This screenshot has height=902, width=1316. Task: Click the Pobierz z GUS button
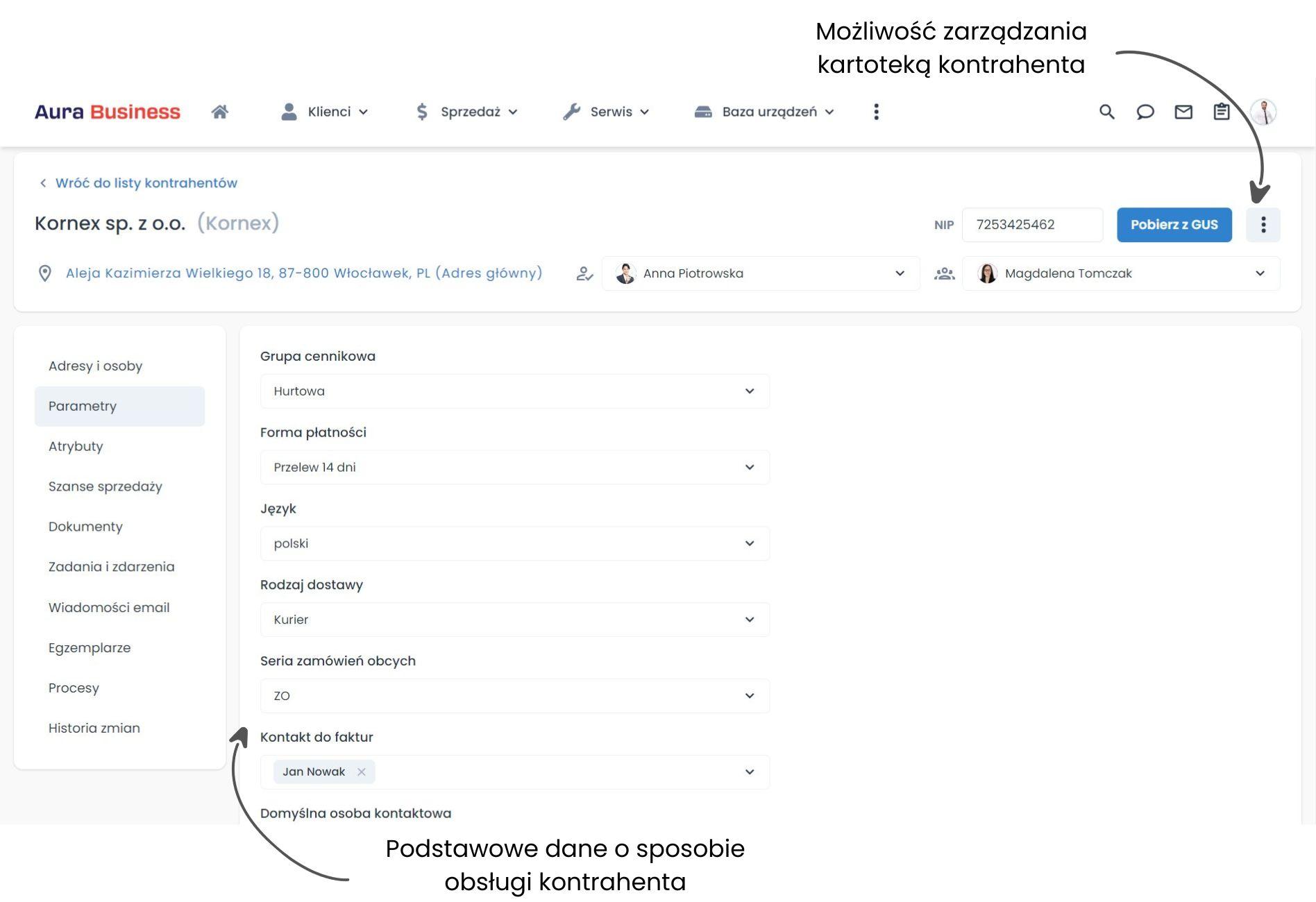click(x=1174, y=225)
